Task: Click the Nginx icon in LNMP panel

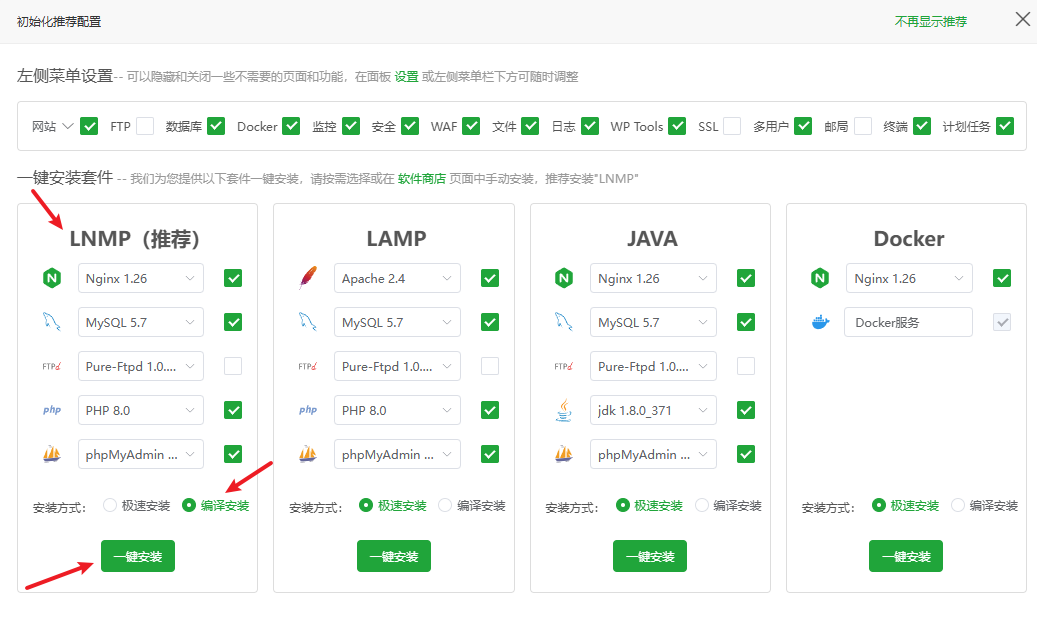Action: [51, 278]
